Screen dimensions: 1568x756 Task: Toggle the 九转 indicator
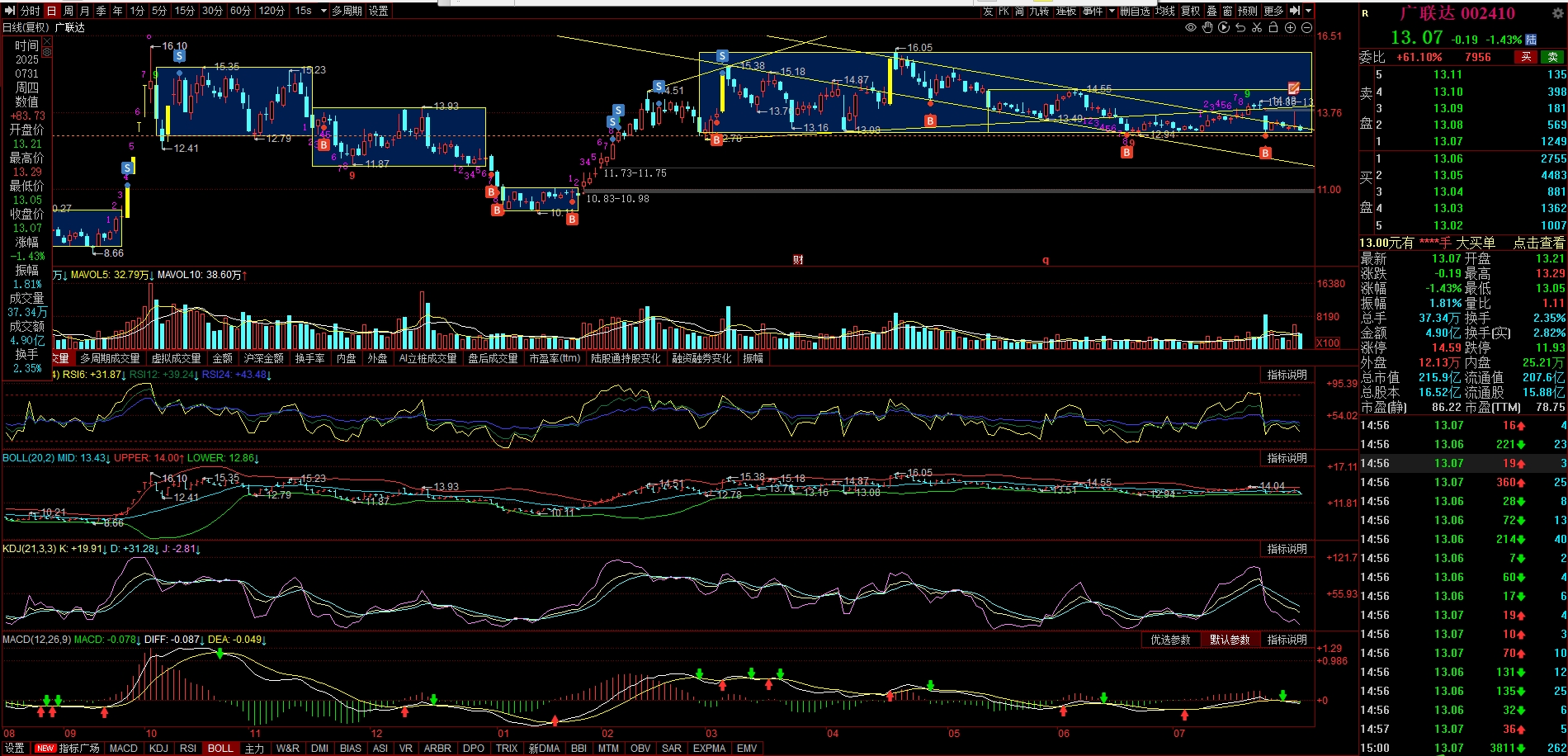point(1039,11)
